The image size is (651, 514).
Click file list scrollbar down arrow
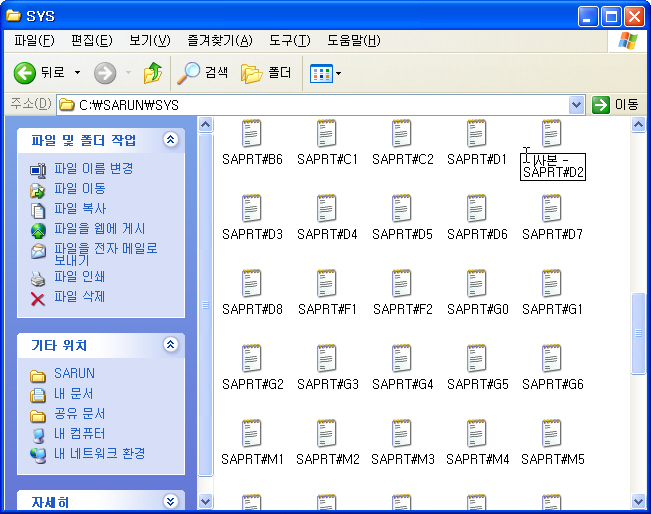tap(639, 501)
